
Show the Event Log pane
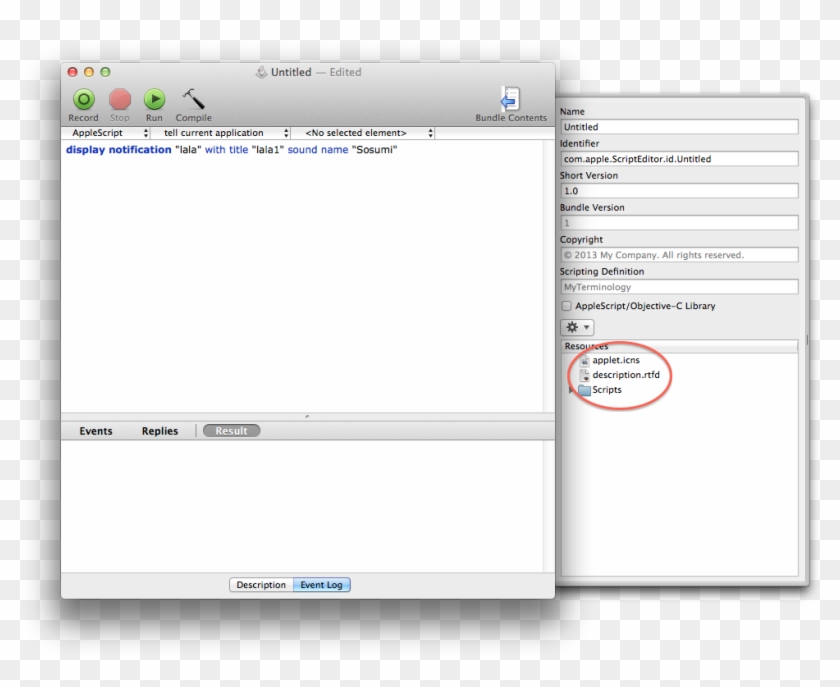tap(322, 585)
